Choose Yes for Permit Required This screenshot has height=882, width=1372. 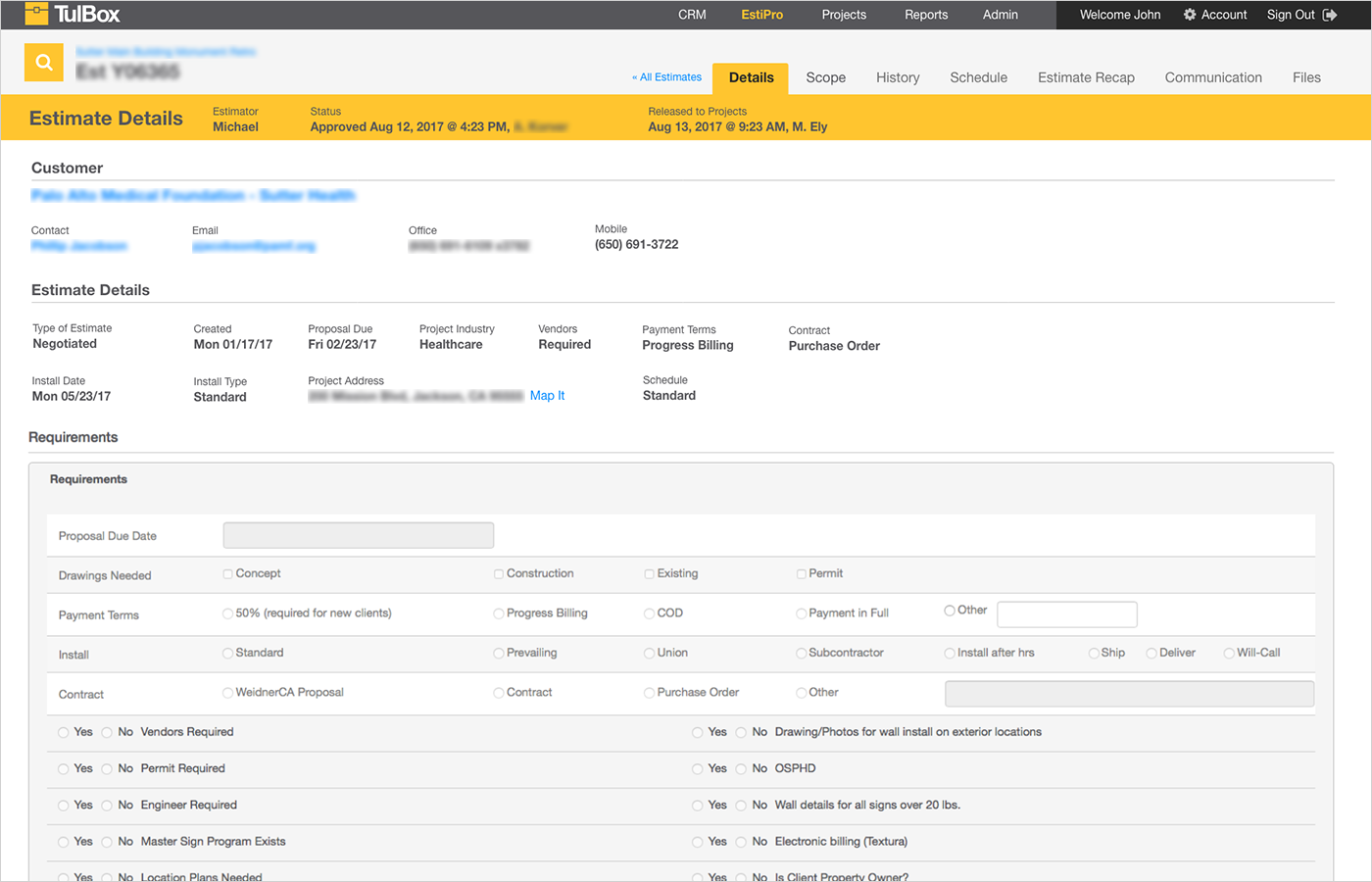[x=64, y=769]
